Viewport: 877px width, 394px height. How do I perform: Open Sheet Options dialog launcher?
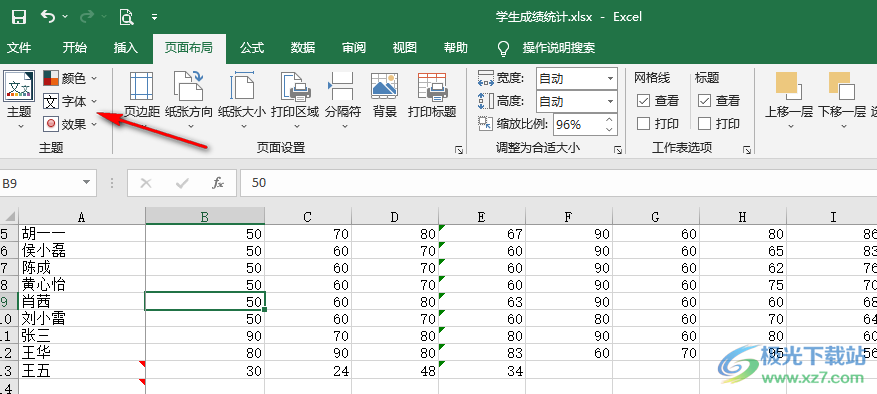[747, 149]
